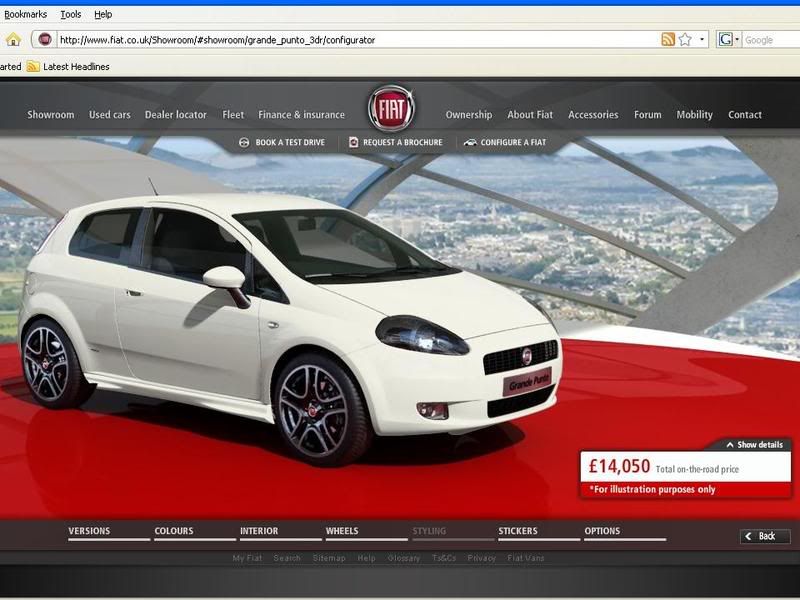Open the Used cars page
800x600 pixels.
point(110,115)
